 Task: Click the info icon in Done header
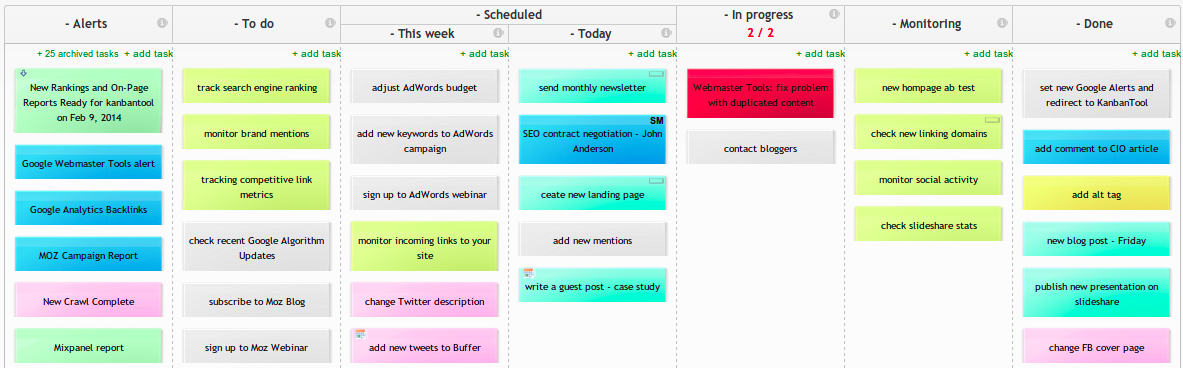point(1170,23)
